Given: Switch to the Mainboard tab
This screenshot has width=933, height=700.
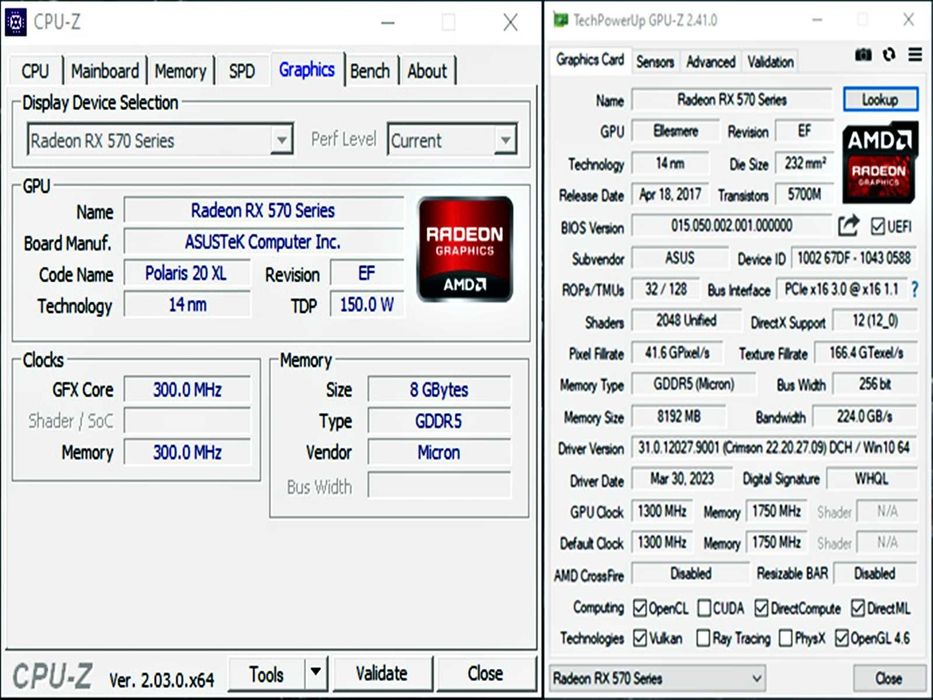Looking at the screenshot, I should coord(105,71).
